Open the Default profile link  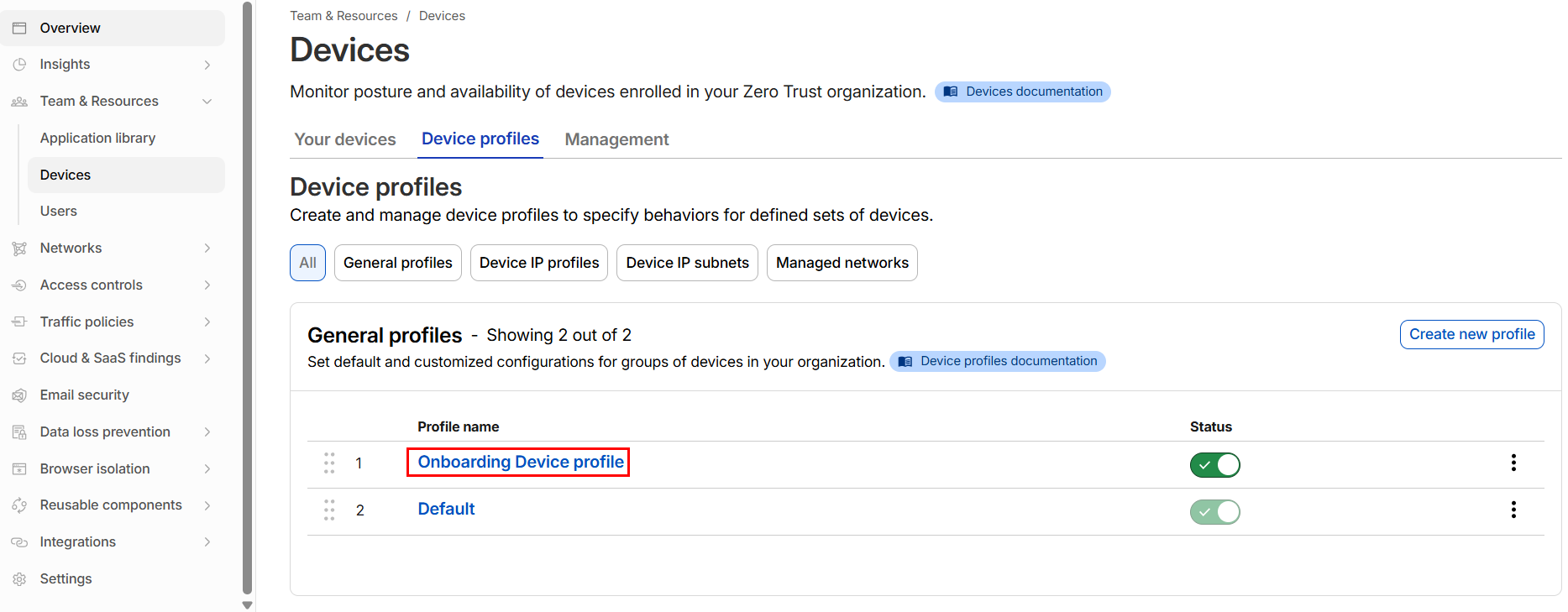pyautogui.click(x=446, y=510)
